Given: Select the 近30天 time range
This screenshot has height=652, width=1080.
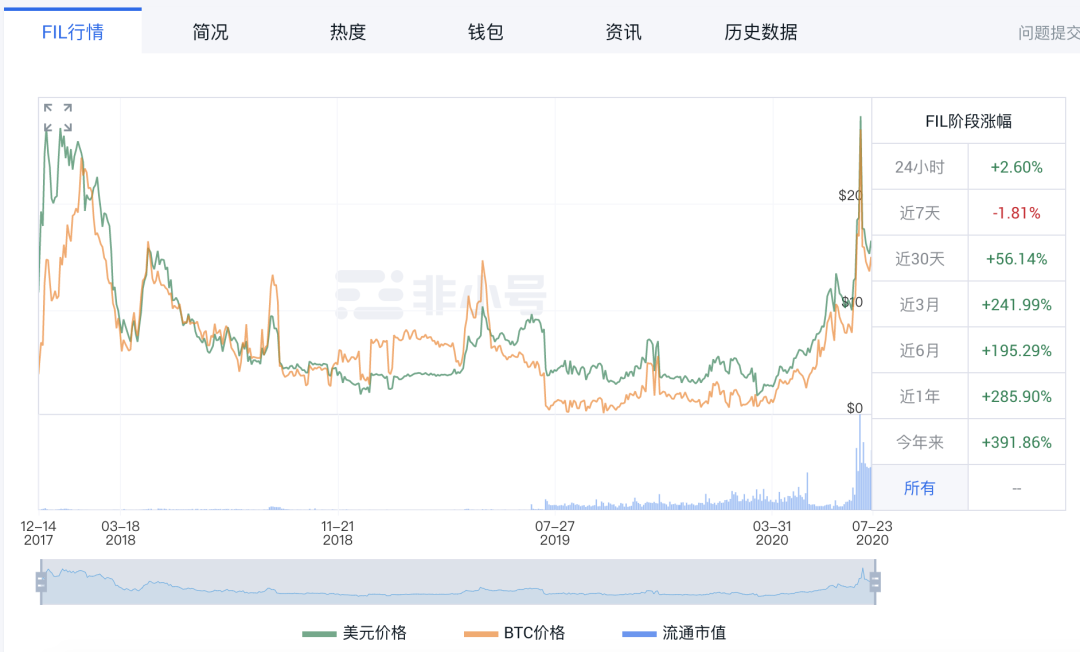Looking at the screenshot, I should click(x=919, y=259).
